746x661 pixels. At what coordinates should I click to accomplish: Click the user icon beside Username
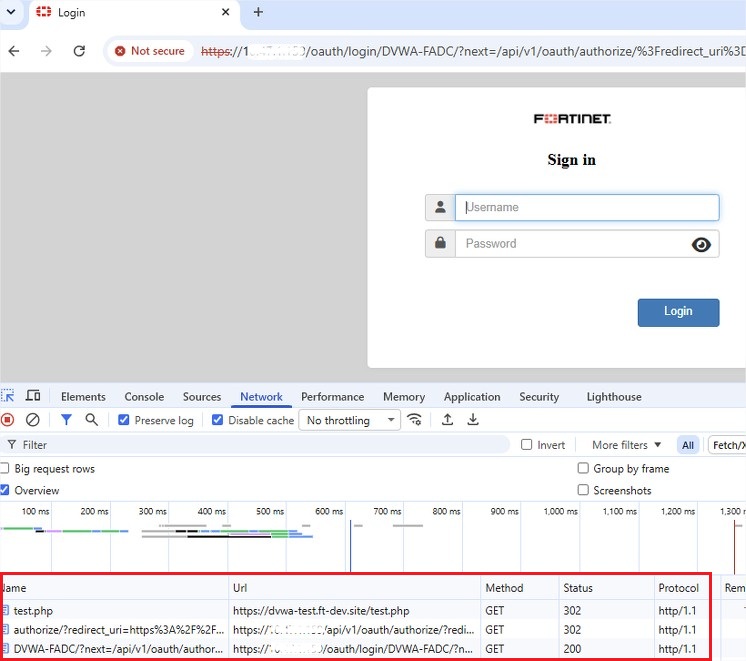[x=440, y=207]
